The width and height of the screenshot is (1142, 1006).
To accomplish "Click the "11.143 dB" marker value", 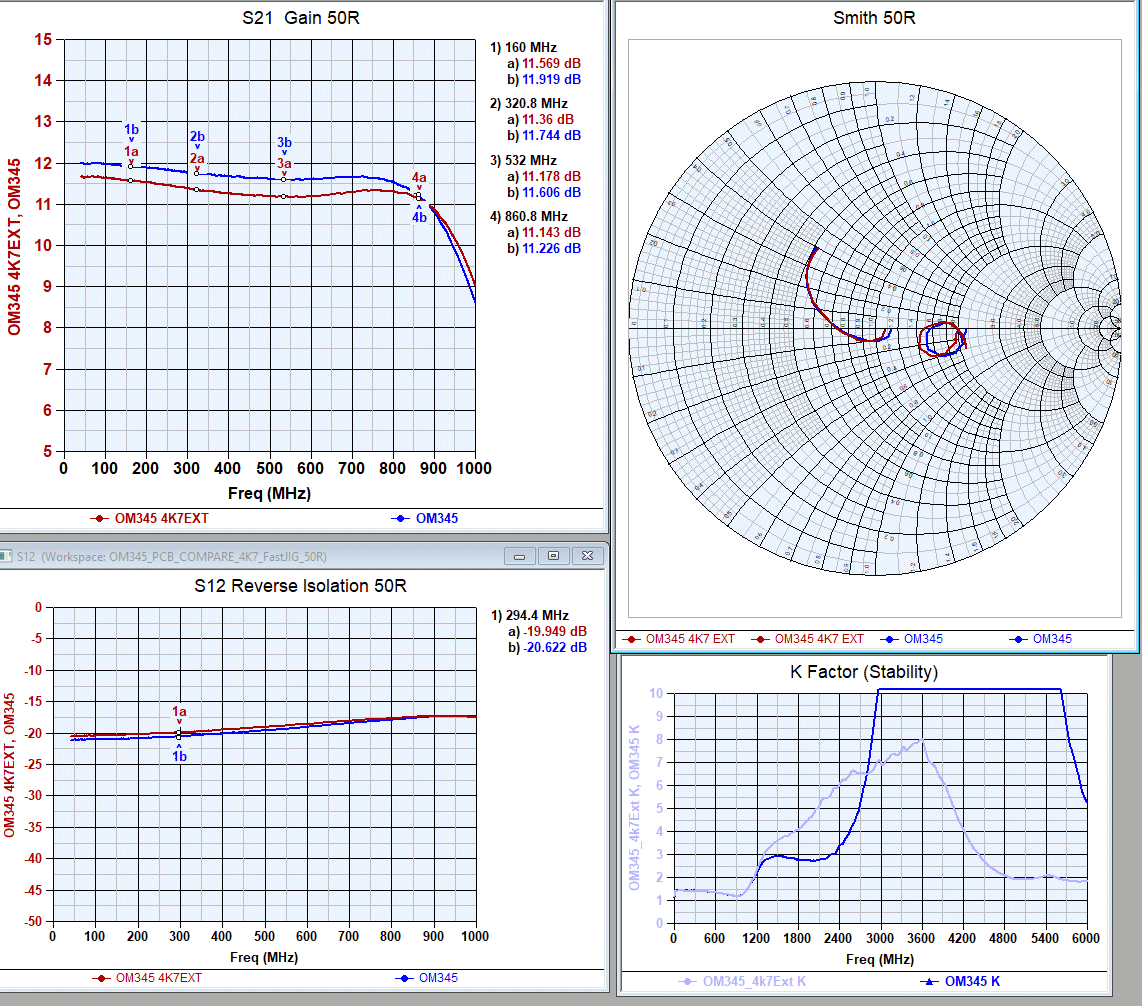I will 551,233.
